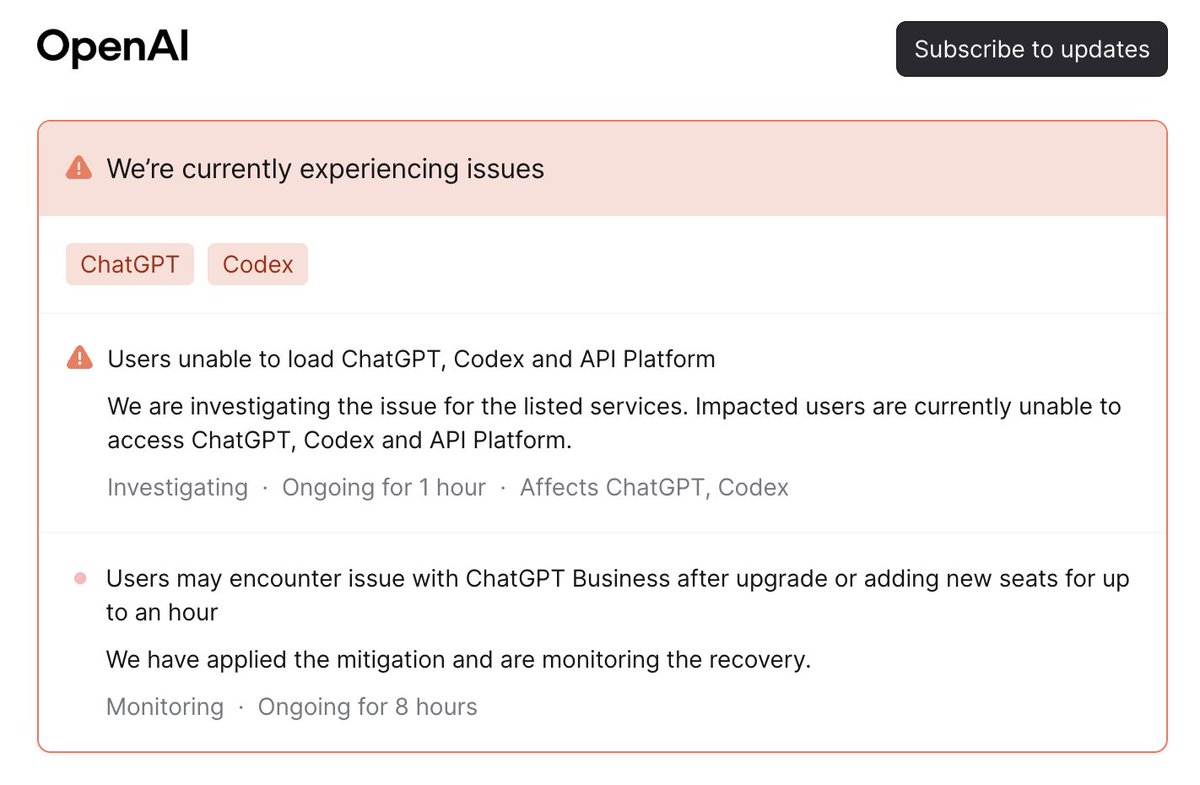Open 'Users unable to load ChatGPT, Codex and API Platform' incident
The height and width of the screenshot is (785, 1200).
412,358
